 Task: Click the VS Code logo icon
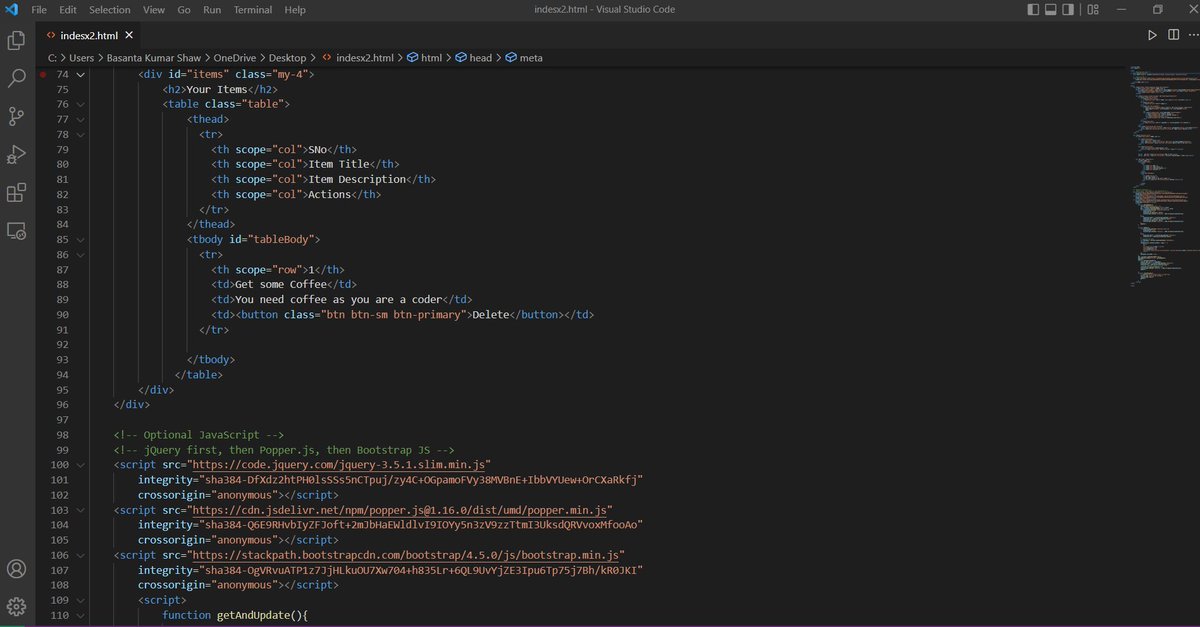12,9
